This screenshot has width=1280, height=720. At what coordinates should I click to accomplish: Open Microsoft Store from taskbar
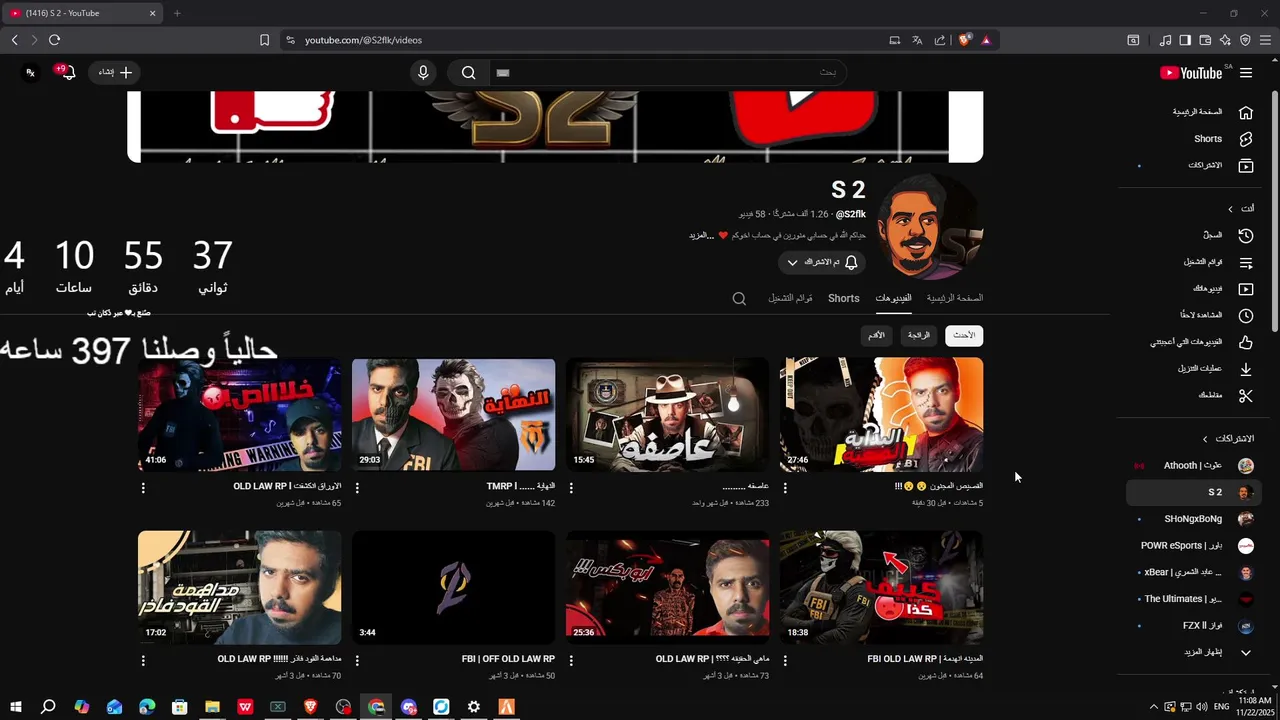[179, 707]
